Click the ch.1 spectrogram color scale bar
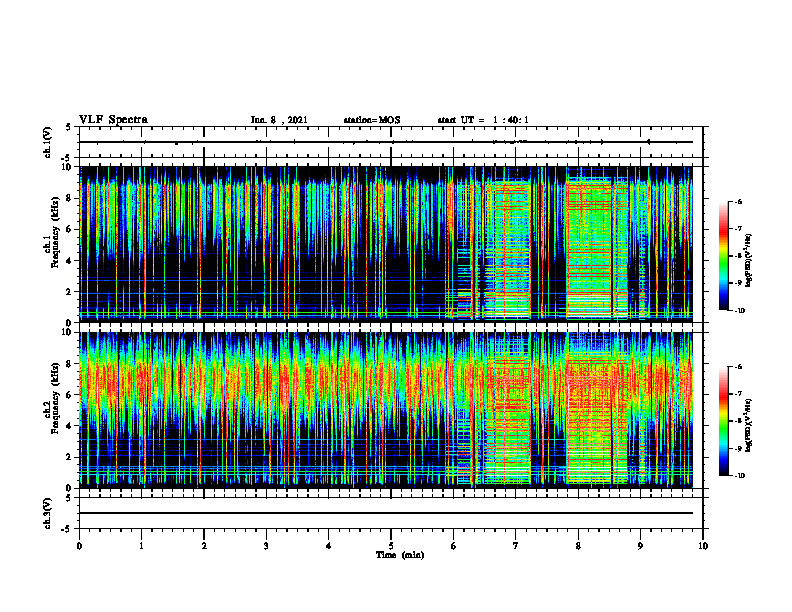792x612 pixels. (x=723, y=256)
